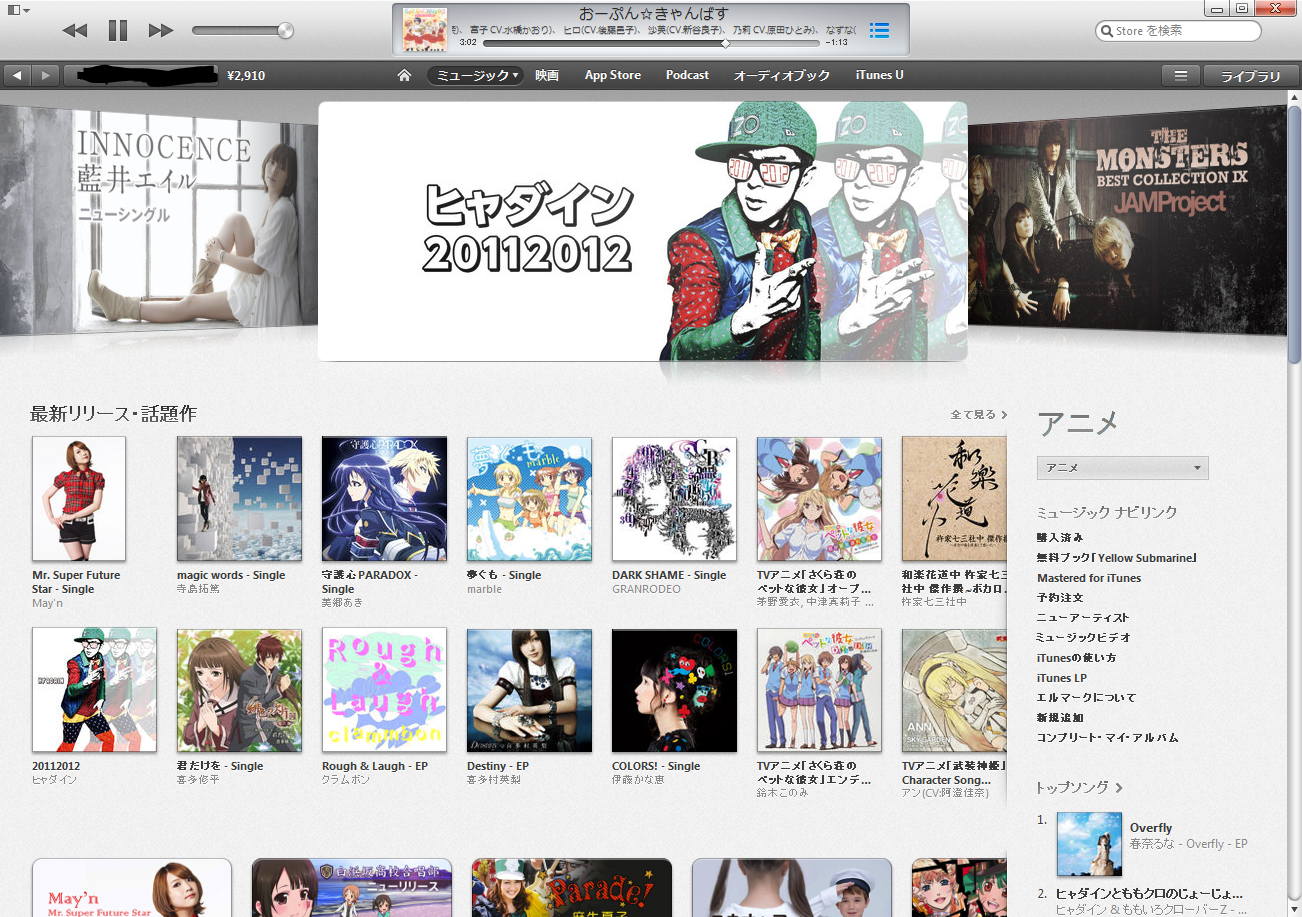Open the iTunes menu icon at top-left
The image size is (1302, 917).
click(18, 10)
